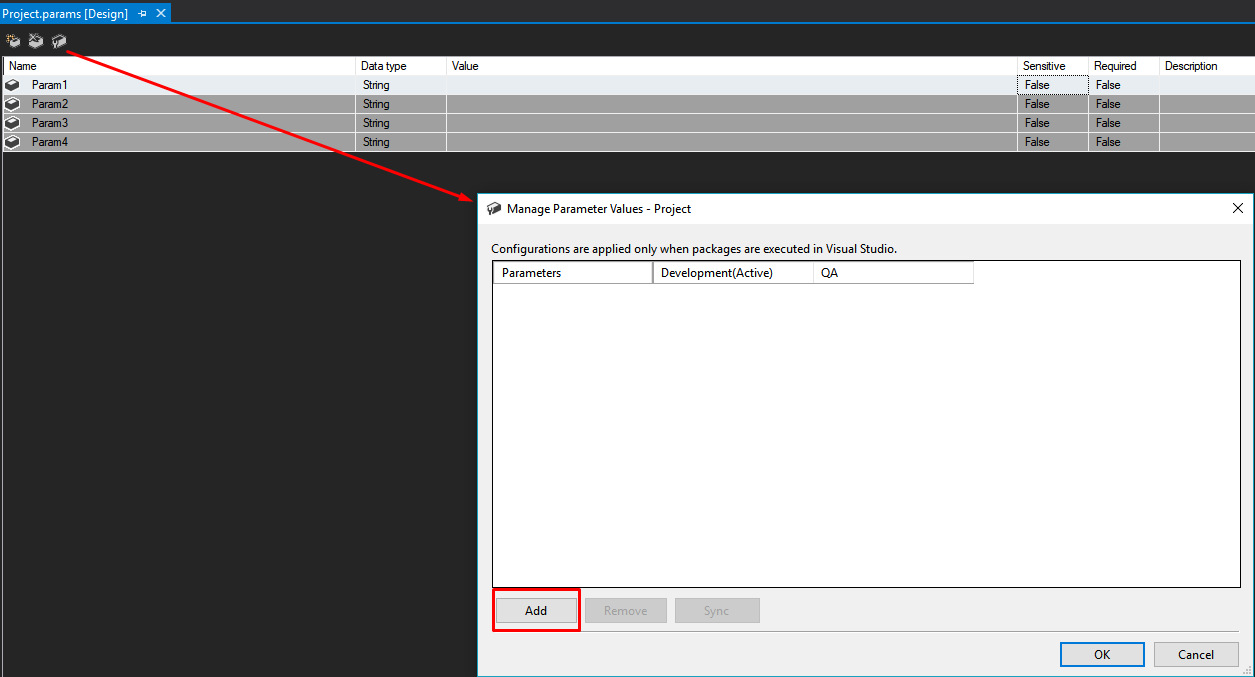Image resolution: width=1255 pixels, height=677 pixels.
Task: Click the Description column header
Action: coord(1207,66)
